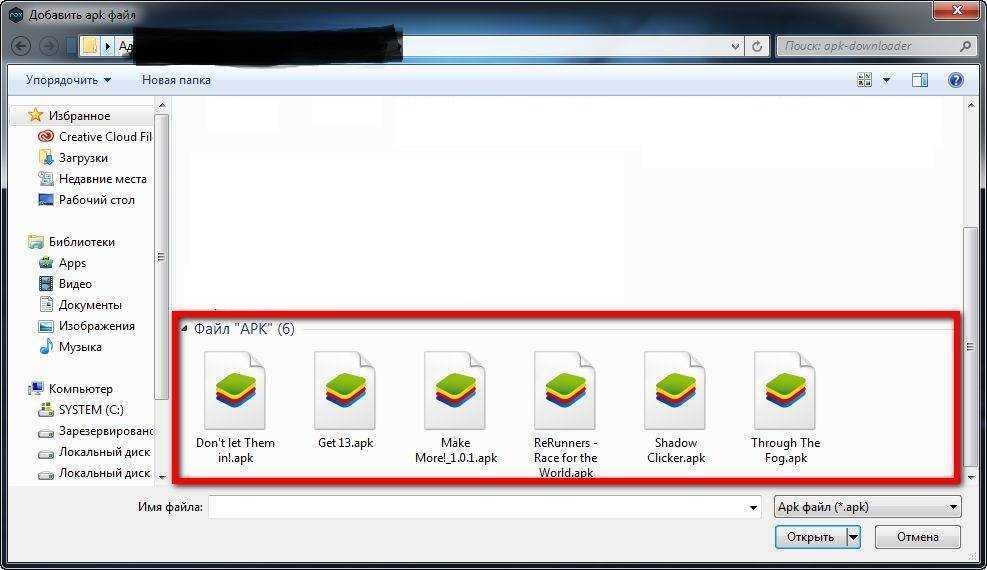Screen dimensions: 987x570
Task: Click the file list scrollbar thumb
Action: (x=970, y=346)
